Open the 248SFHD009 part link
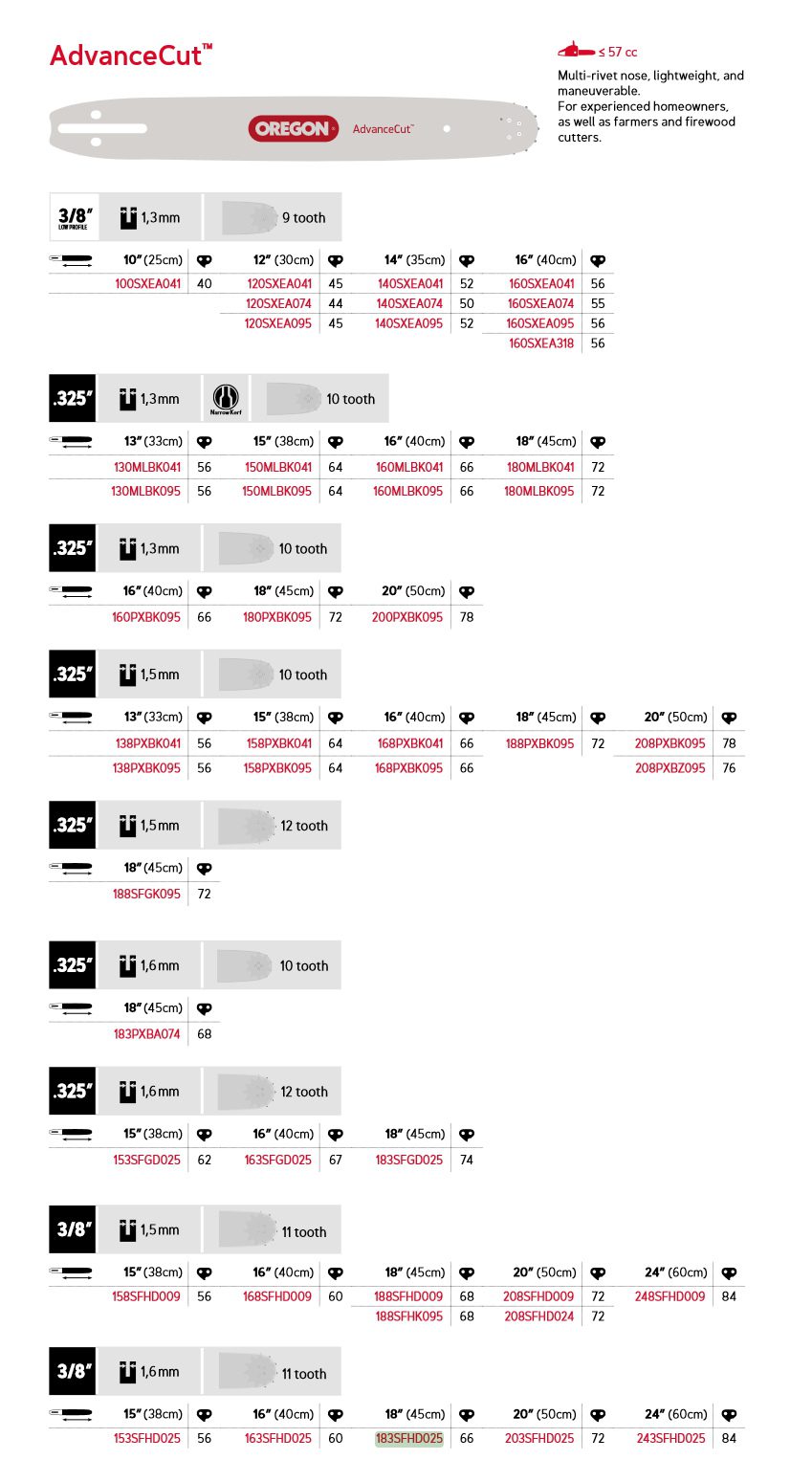The image size is (812, 1482). (x=669, y=1296)
